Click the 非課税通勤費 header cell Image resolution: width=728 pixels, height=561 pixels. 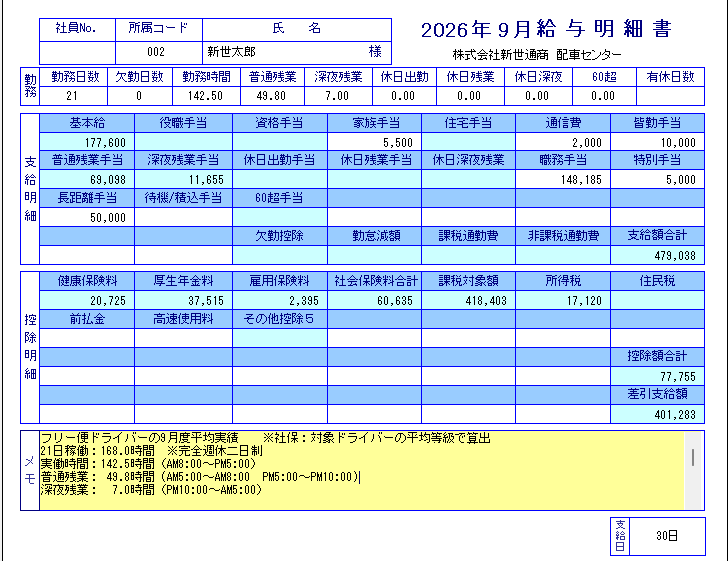[x=563, y=236]
